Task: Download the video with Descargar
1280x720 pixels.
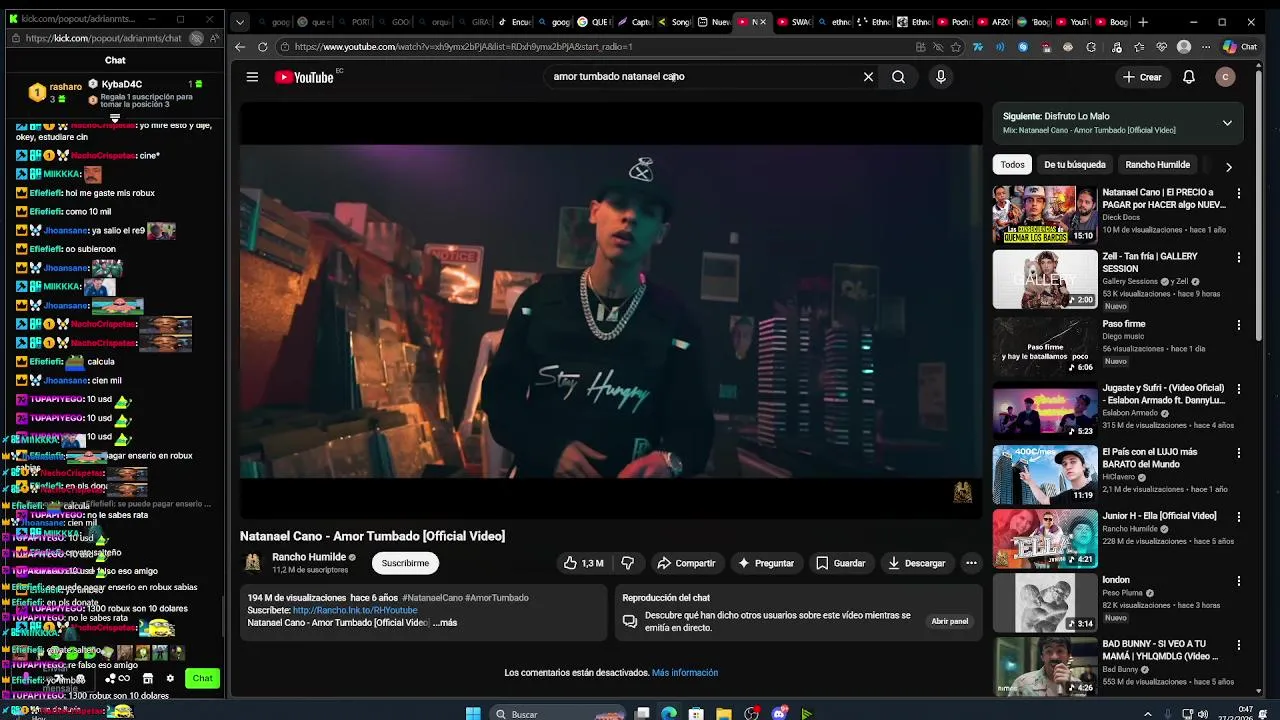Action: click(916, 563)
